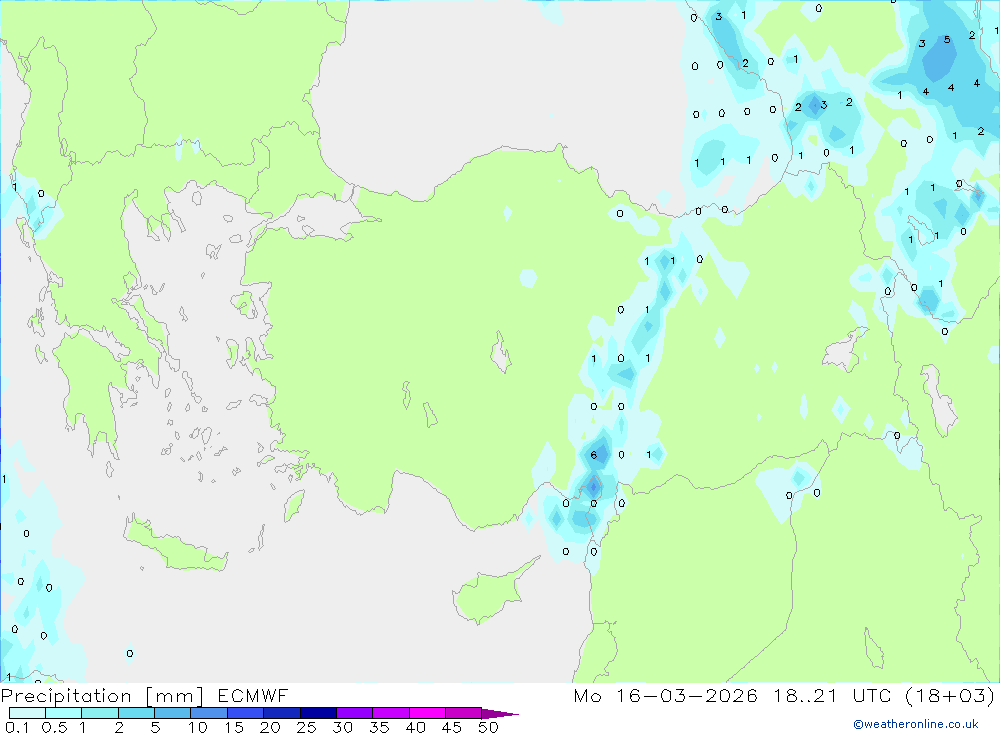Click the precipitation value '6' on the map
1000x733 pixels.
[594, 455]
